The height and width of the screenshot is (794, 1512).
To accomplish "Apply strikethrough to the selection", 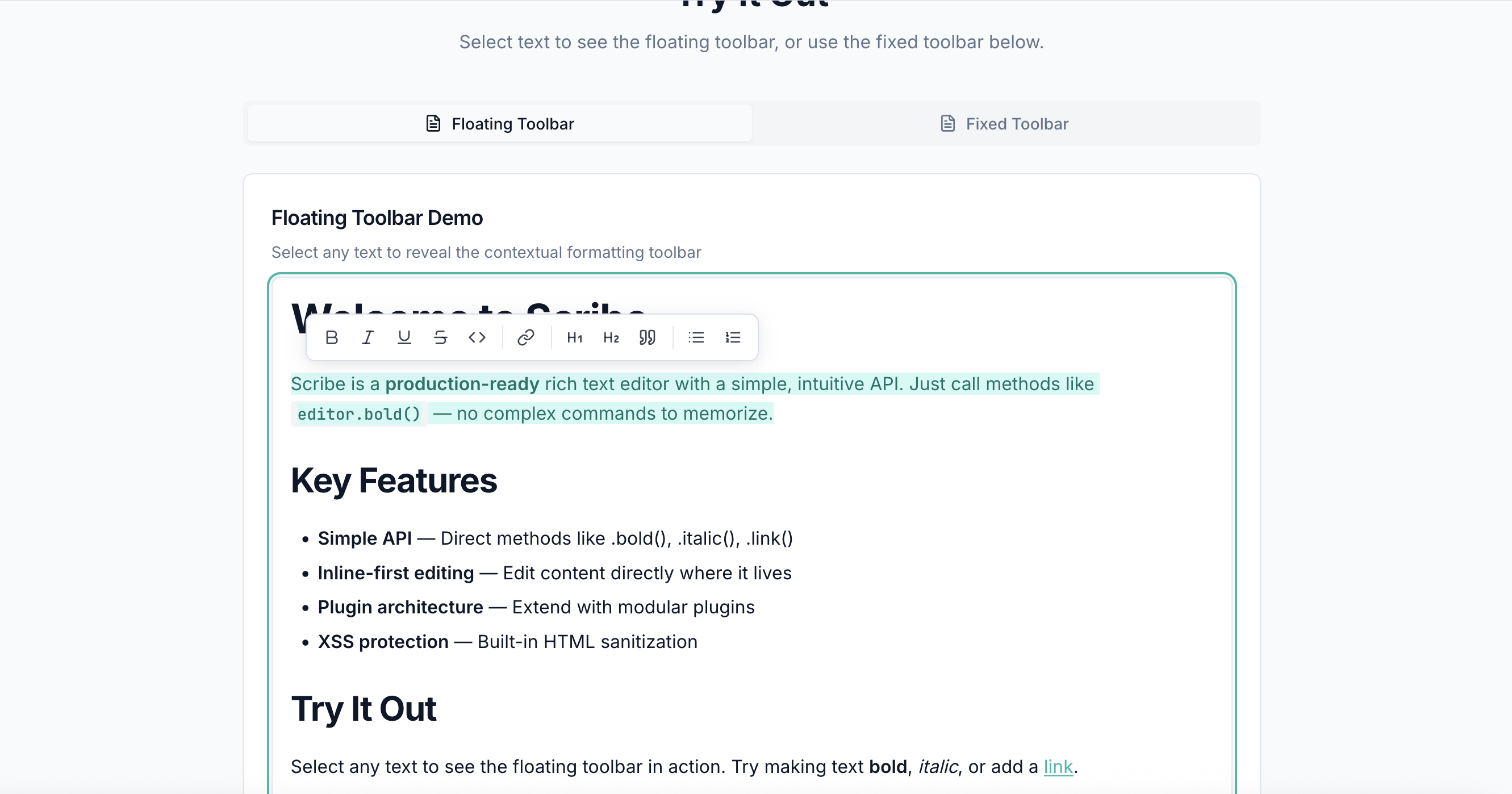I will click(441, 337).
